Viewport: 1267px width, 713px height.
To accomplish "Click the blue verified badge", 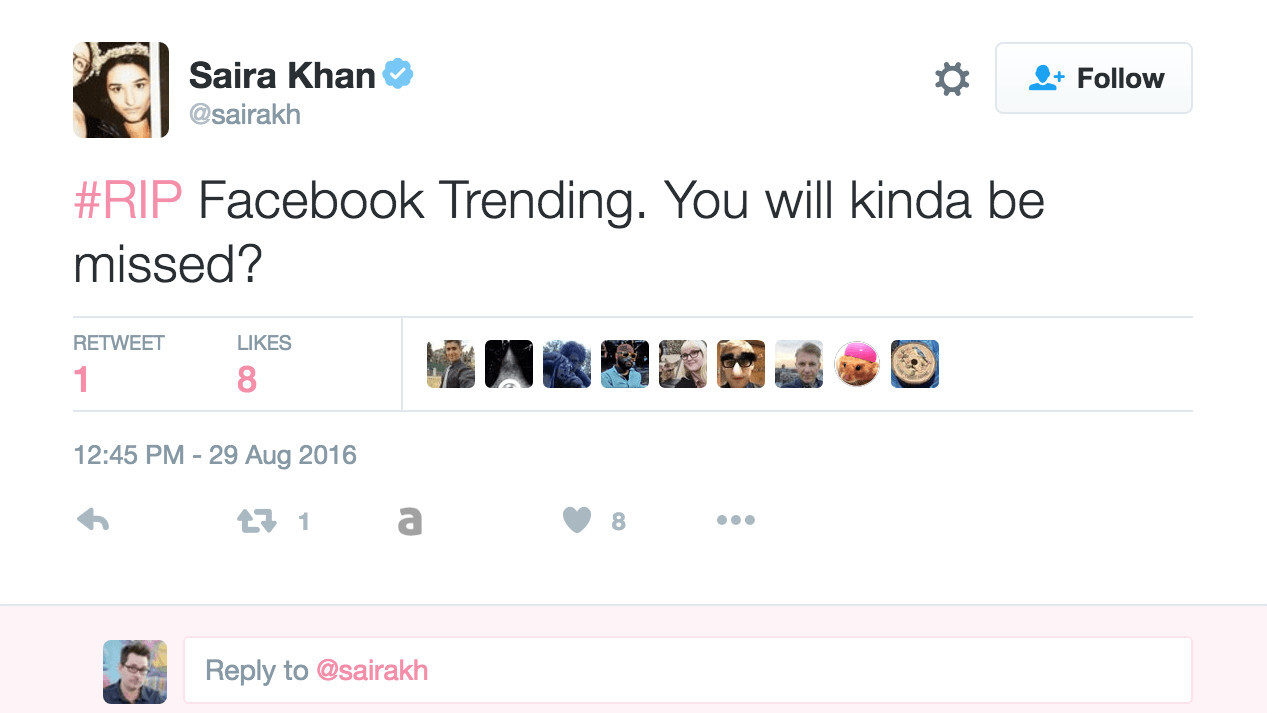I will 398,74.
